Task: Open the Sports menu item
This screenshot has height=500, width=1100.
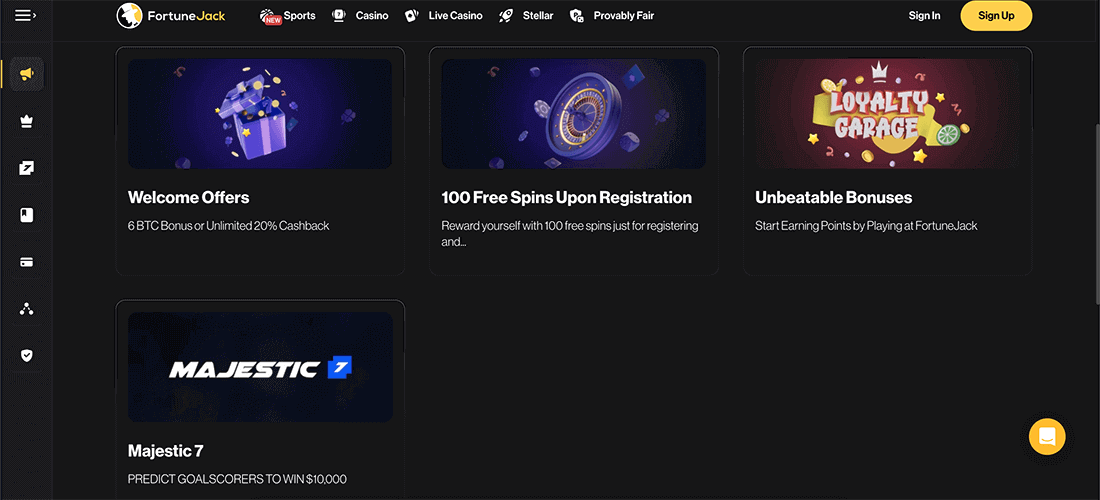Action: [x=288, y=15]
